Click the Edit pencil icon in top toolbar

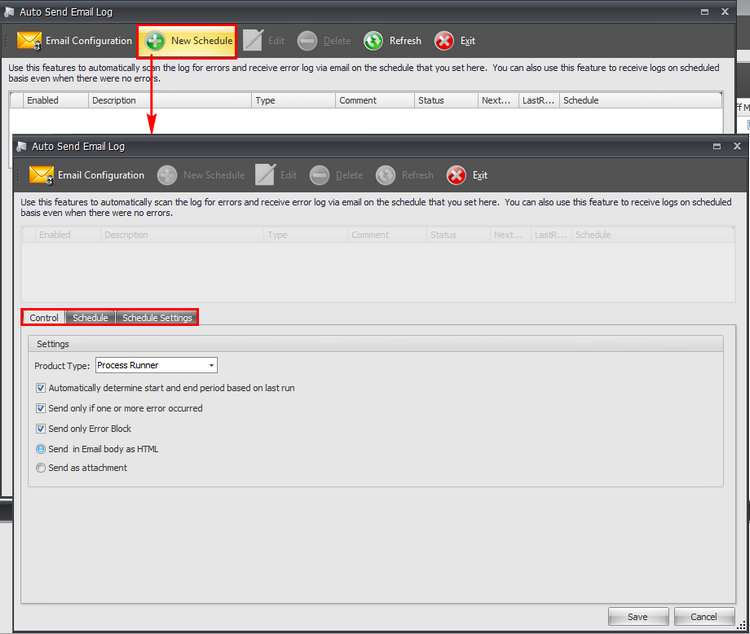253,41
